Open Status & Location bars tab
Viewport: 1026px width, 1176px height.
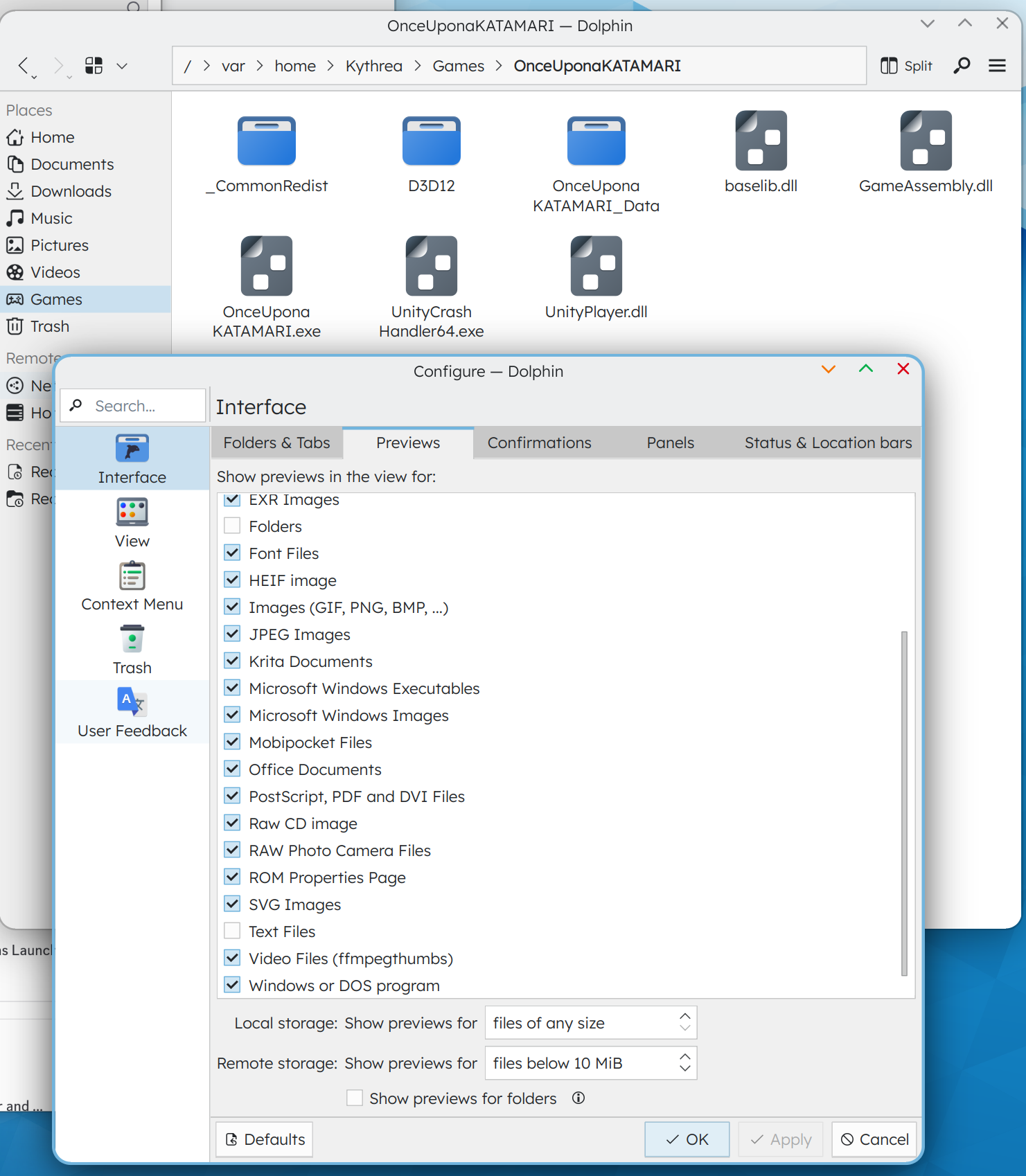829,443
